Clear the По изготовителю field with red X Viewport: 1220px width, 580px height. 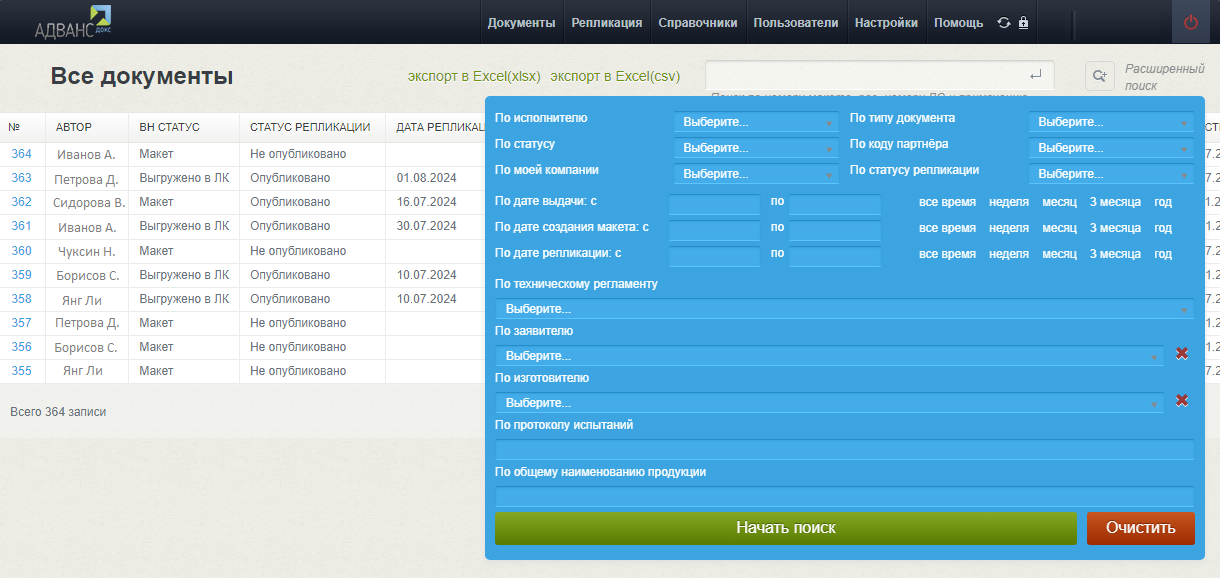[x=1181, y=400]
